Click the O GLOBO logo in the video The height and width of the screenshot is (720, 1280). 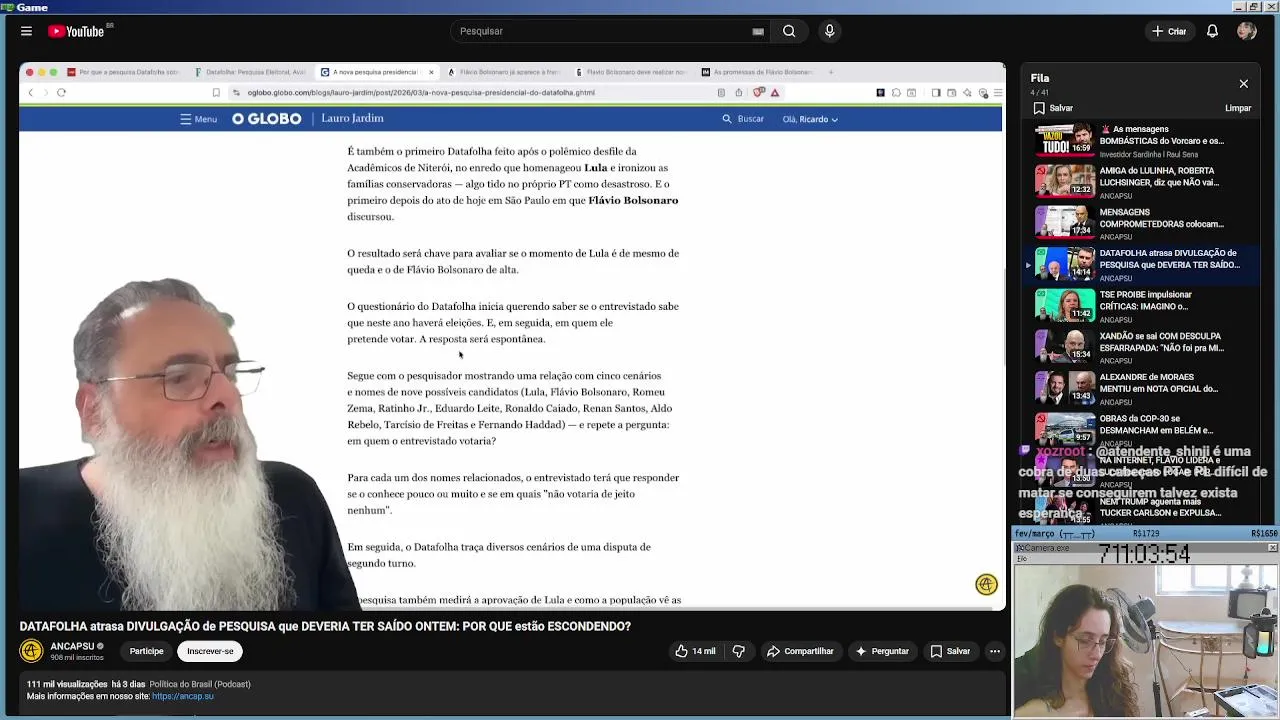266,119
